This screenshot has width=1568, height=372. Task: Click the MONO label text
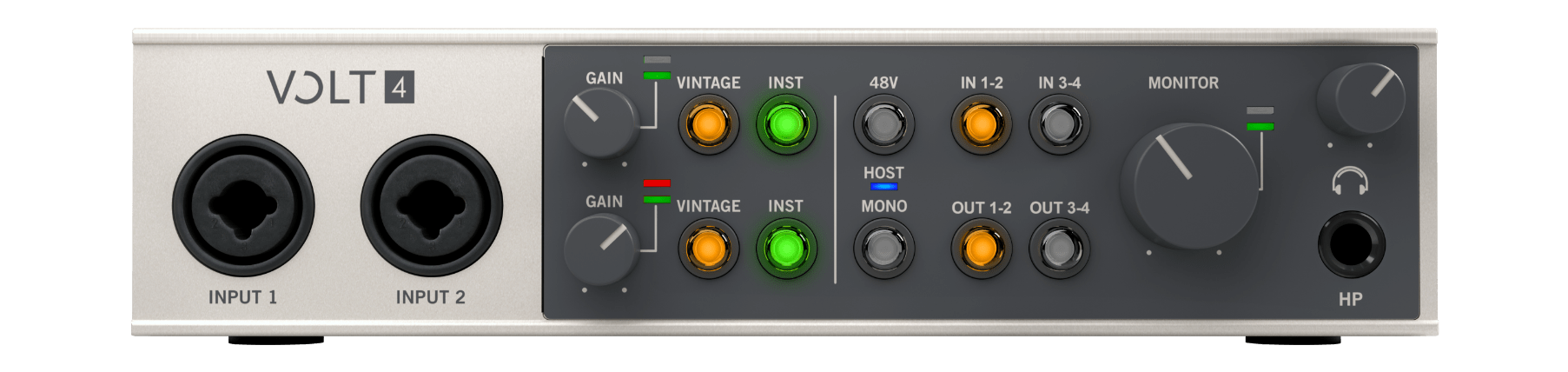(883, 206)
